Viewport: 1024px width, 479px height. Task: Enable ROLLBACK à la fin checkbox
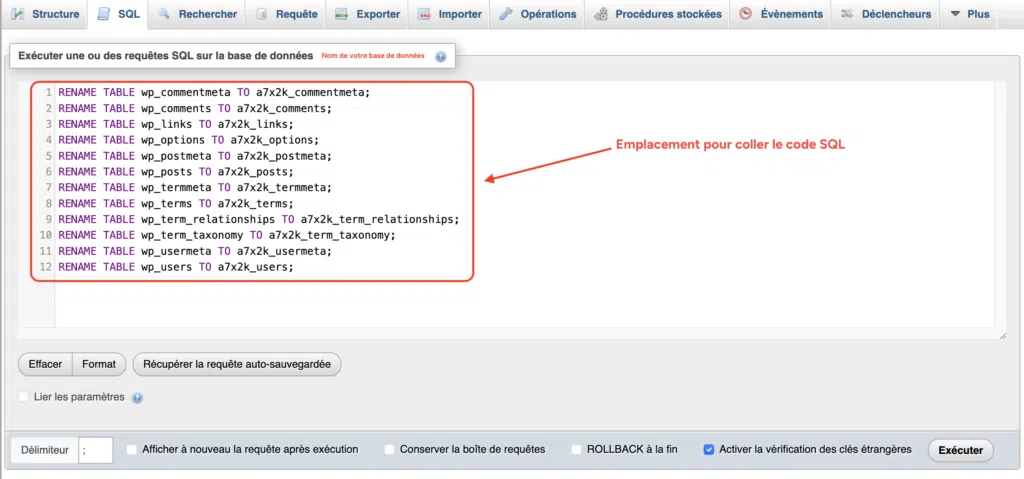pyautogui.click(x=577, y=450)
